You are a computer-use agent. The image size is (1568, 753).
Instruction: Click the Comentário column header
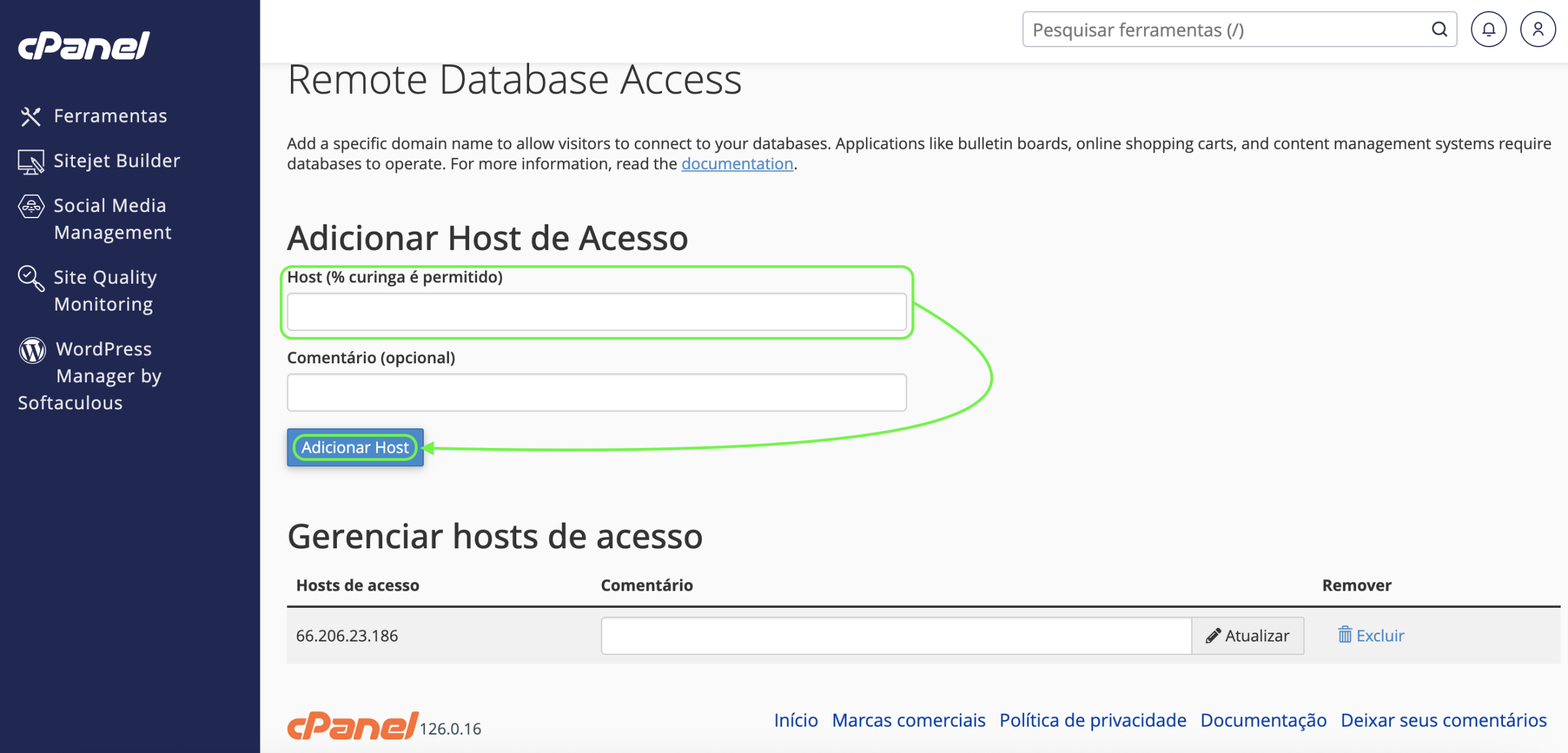(647, 585)
